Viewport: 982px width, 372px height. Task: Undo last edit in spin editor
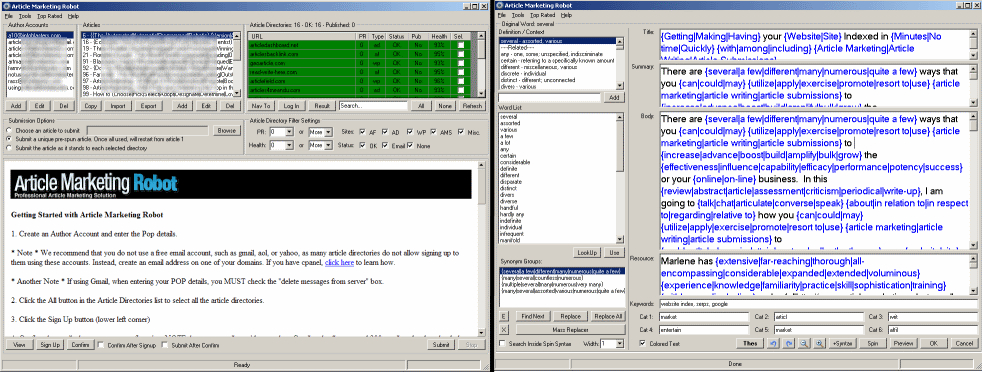(x=772, y=343)
